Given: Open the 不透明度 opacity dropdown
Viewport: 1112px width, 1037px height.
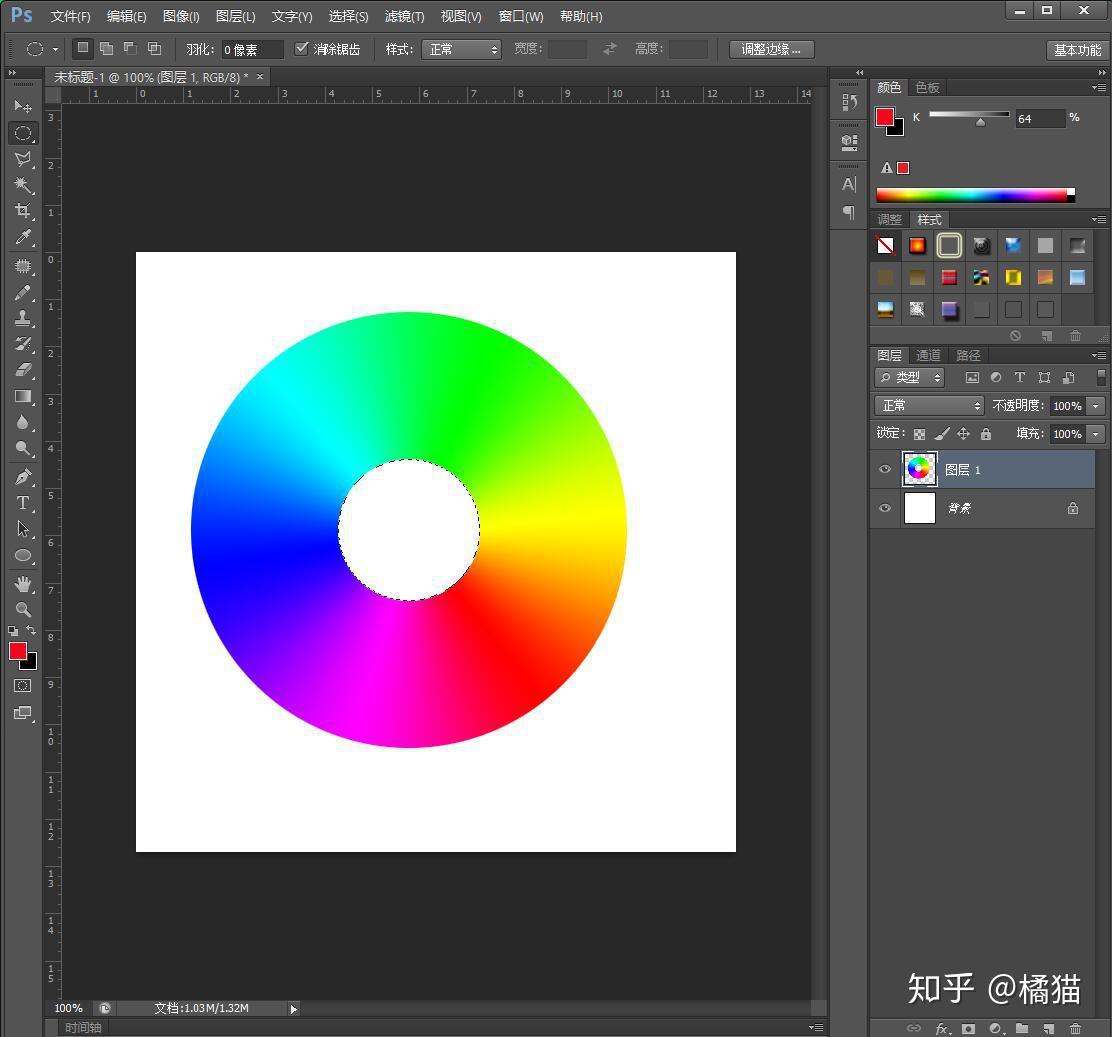Looking at the screenshot, I should [x=1096, y=405].
